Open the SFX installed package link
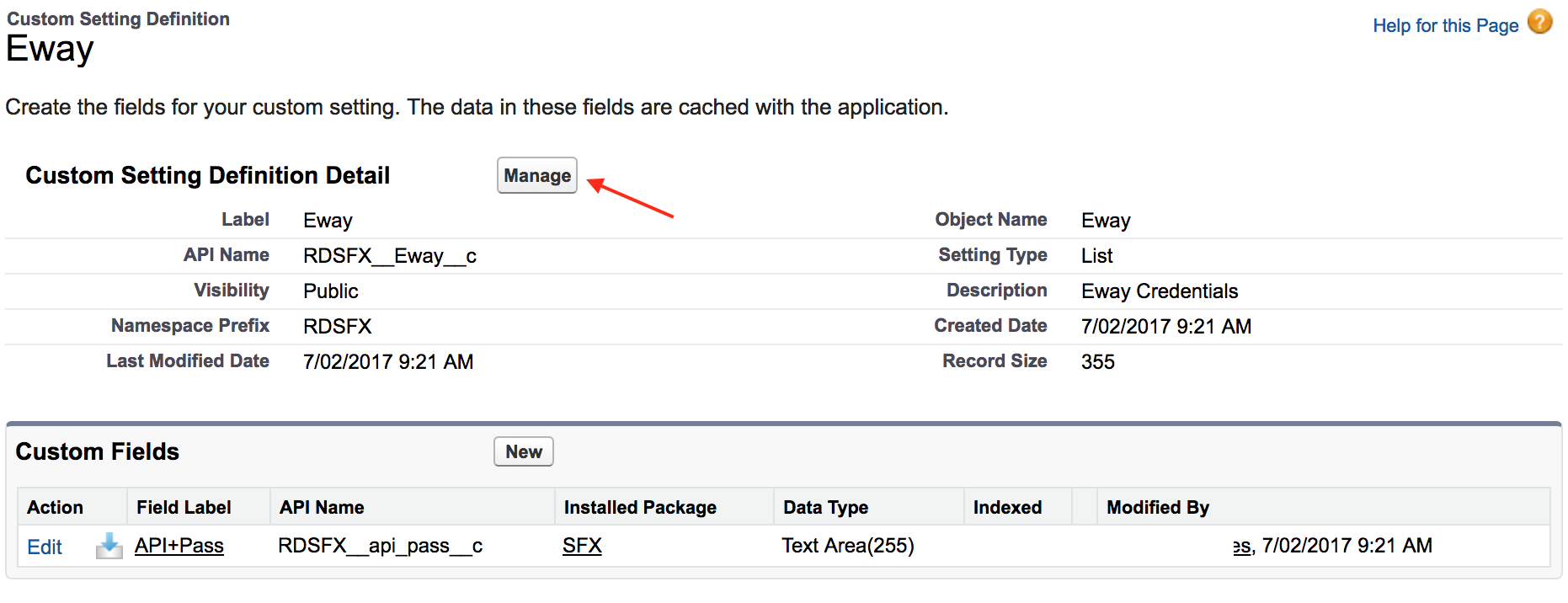 pyautogui.click(x=582, y=546)
